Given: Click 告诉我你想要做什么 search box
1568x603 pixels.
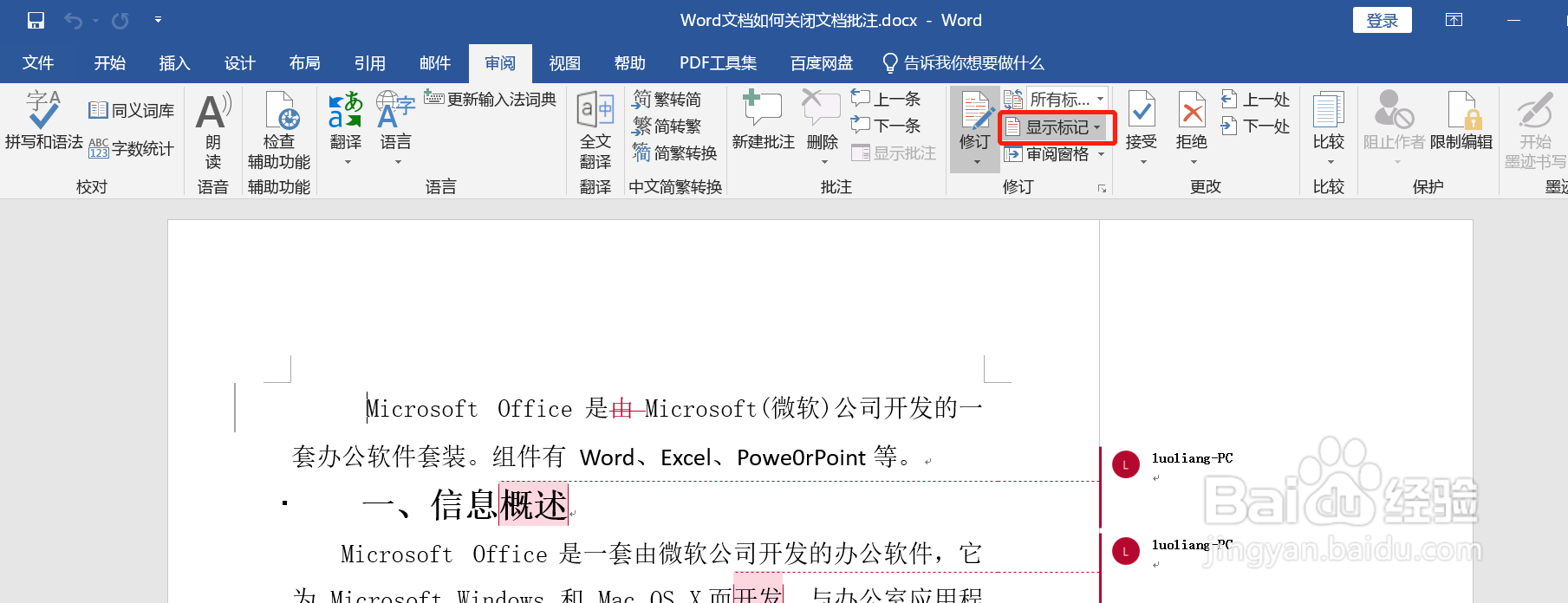Looking at the screenshot, I should point(963,63).
